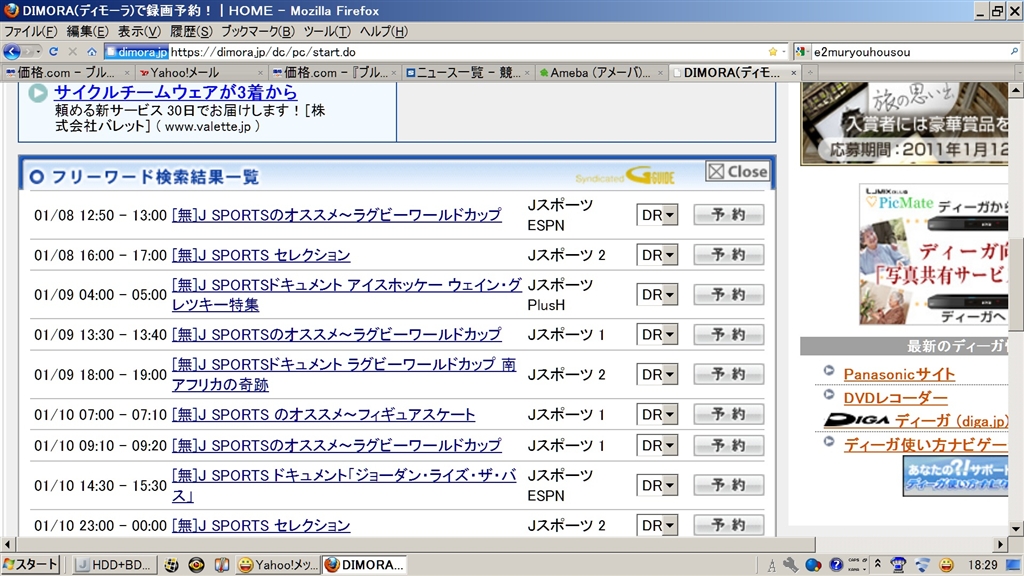Open the HDD+BD taskbar item
The image size is (1024, 576).
[114, 565]
